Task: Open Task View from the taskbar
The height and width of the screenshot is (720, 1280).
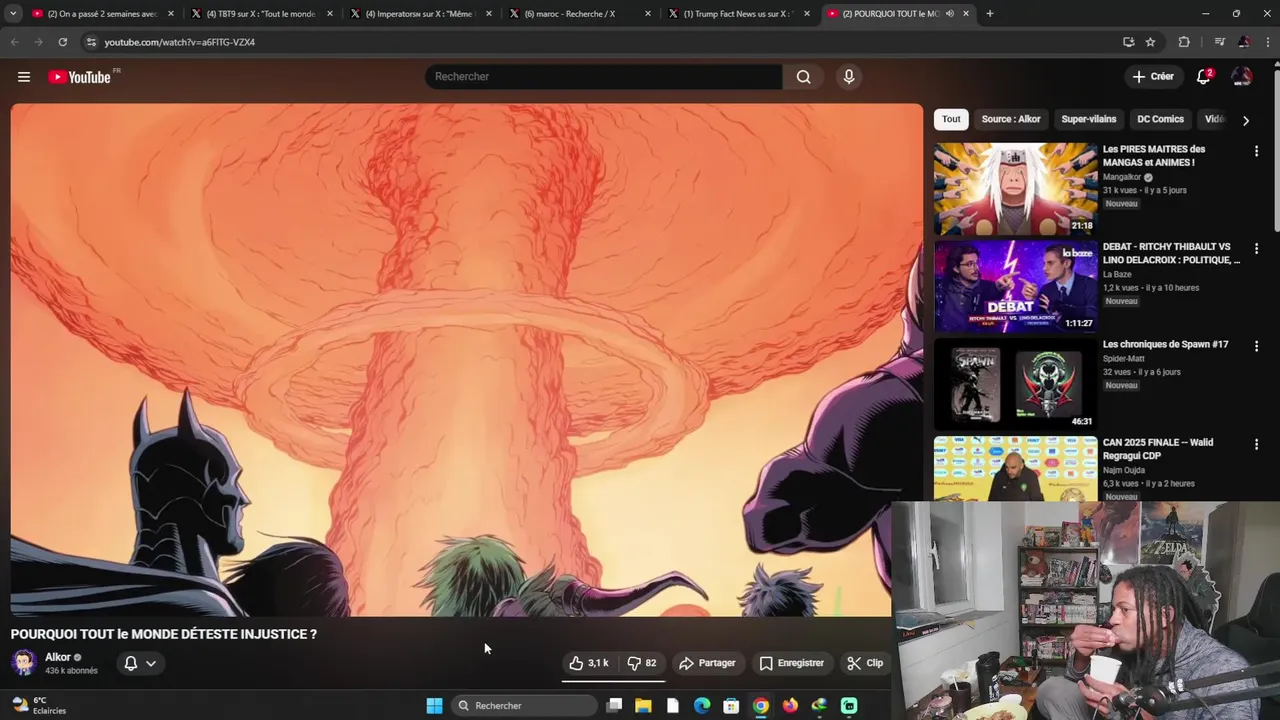Action: [x=614, y=706]
